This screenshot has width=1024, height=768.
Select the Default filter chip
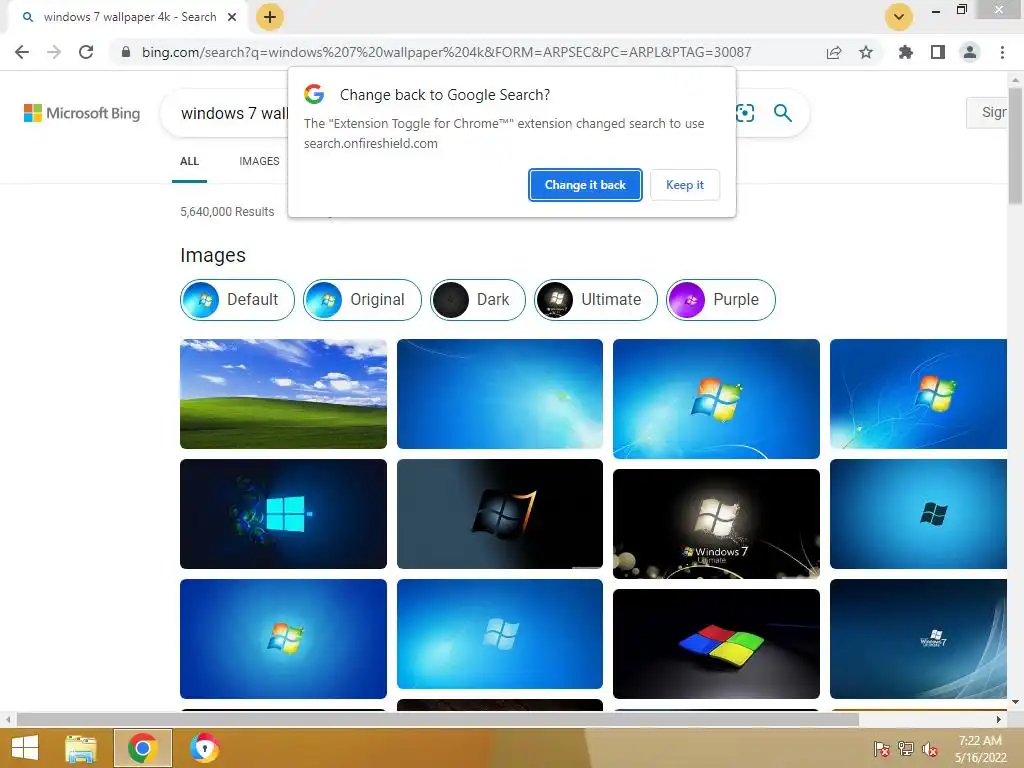[x=237, y=300]
